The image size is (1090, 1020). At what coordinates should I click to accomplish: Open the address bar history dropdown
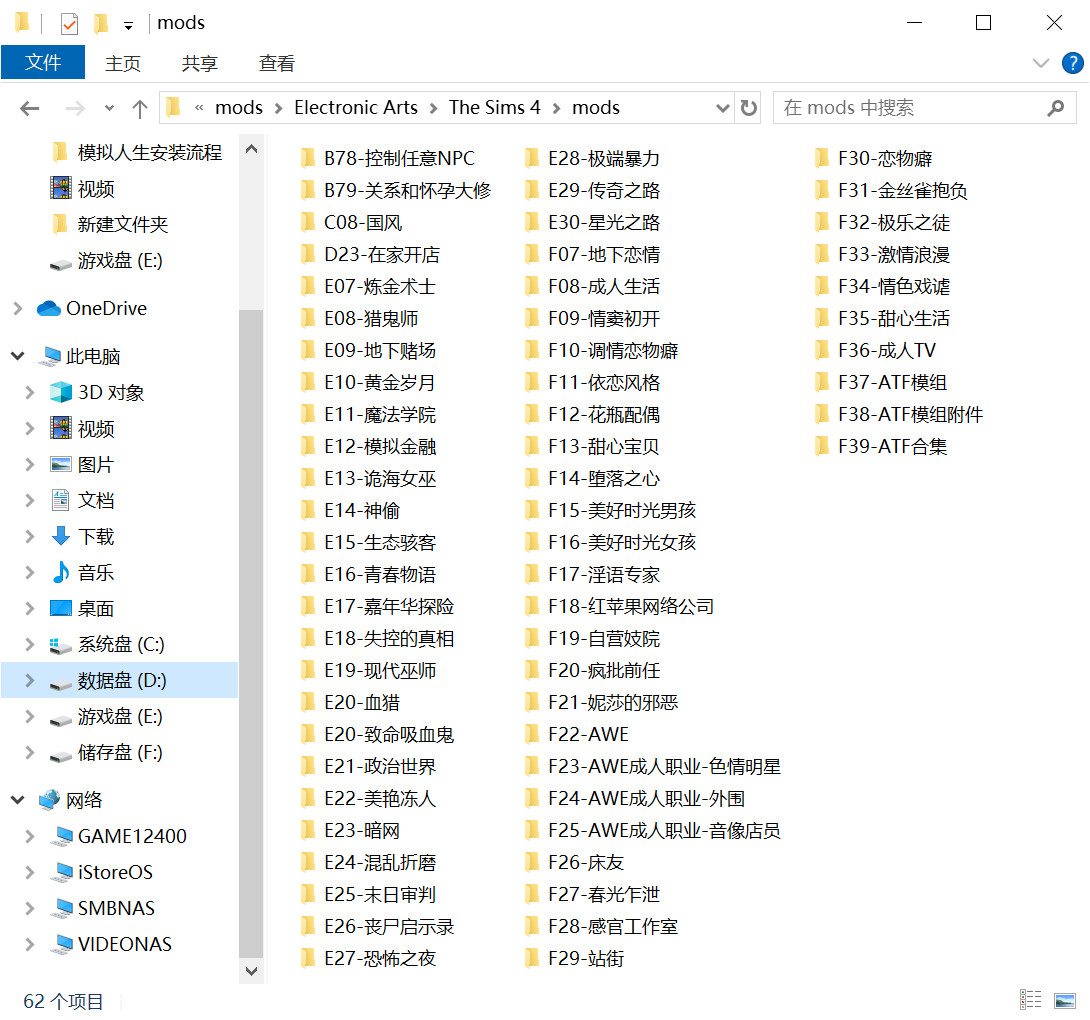[x=723, y=108]
